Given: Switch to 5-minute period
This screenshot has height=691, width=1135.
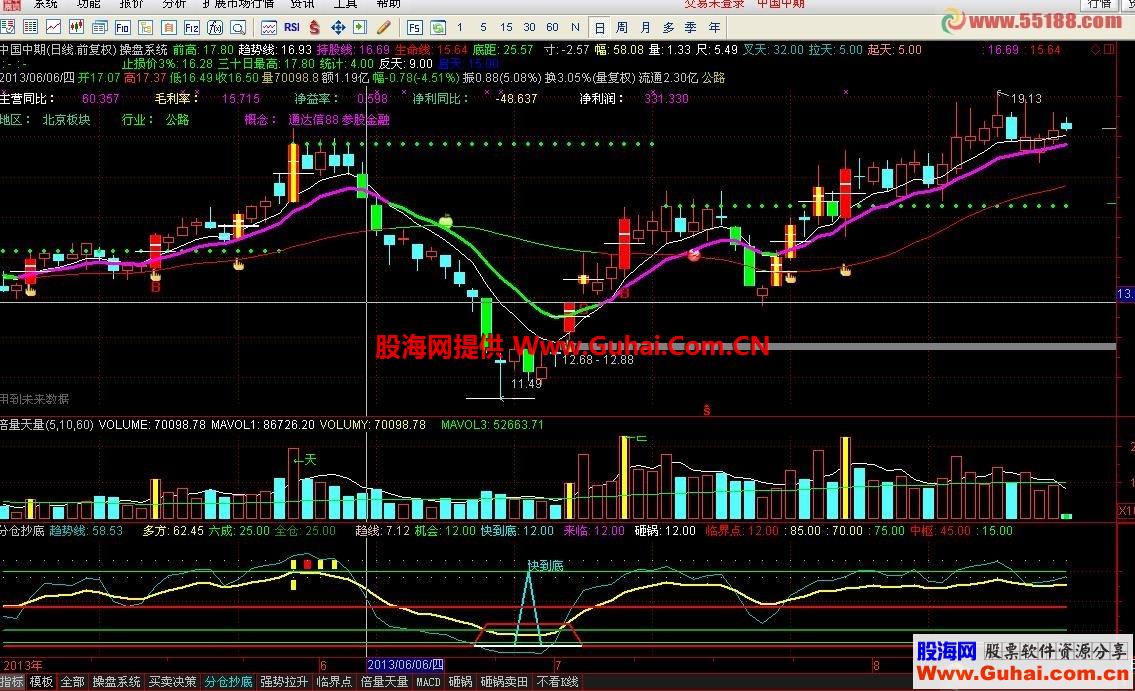Looking at the screenshot, I should pos(483,27).
